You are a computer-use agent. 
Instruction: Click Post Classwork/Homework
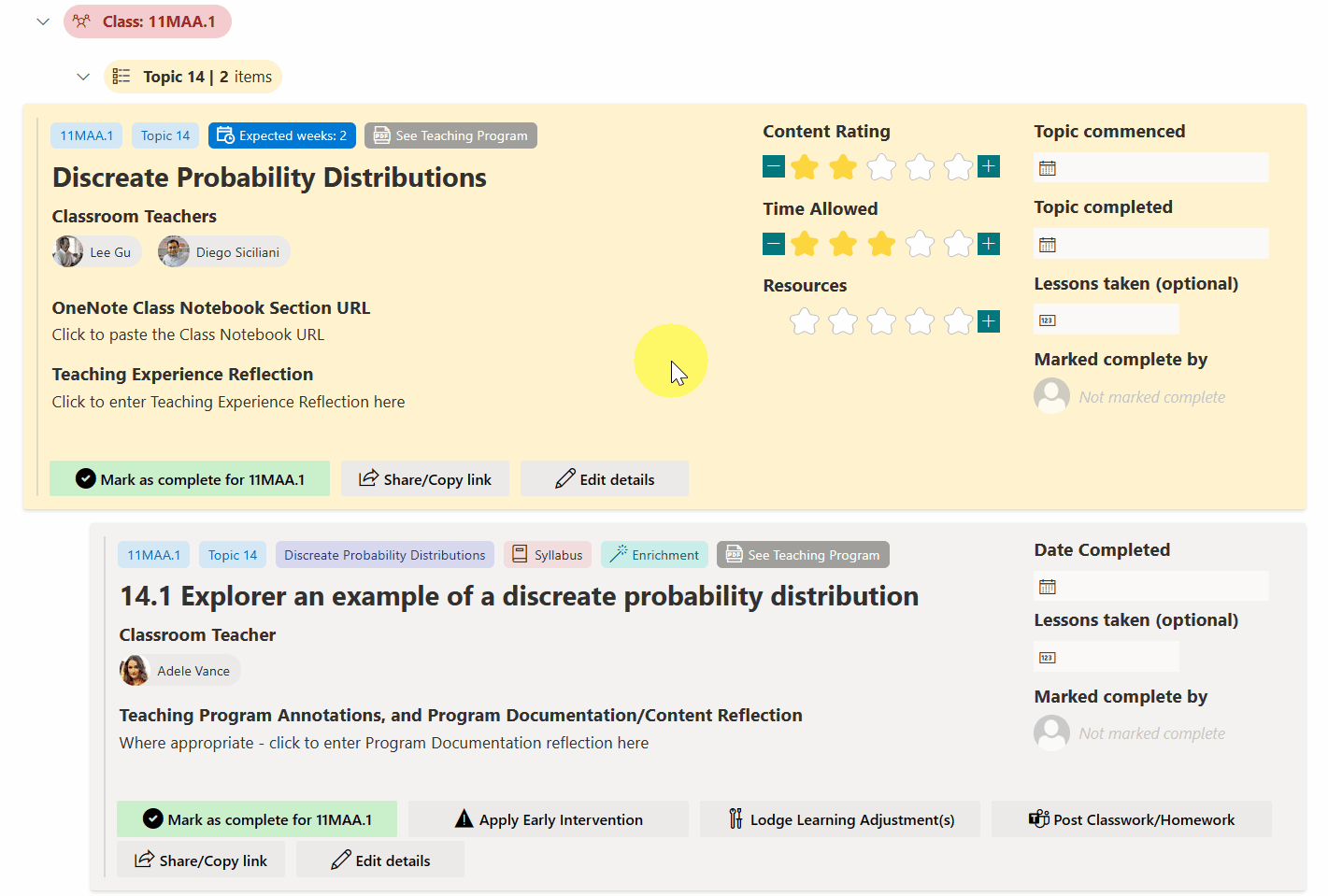pos(1132,818)
